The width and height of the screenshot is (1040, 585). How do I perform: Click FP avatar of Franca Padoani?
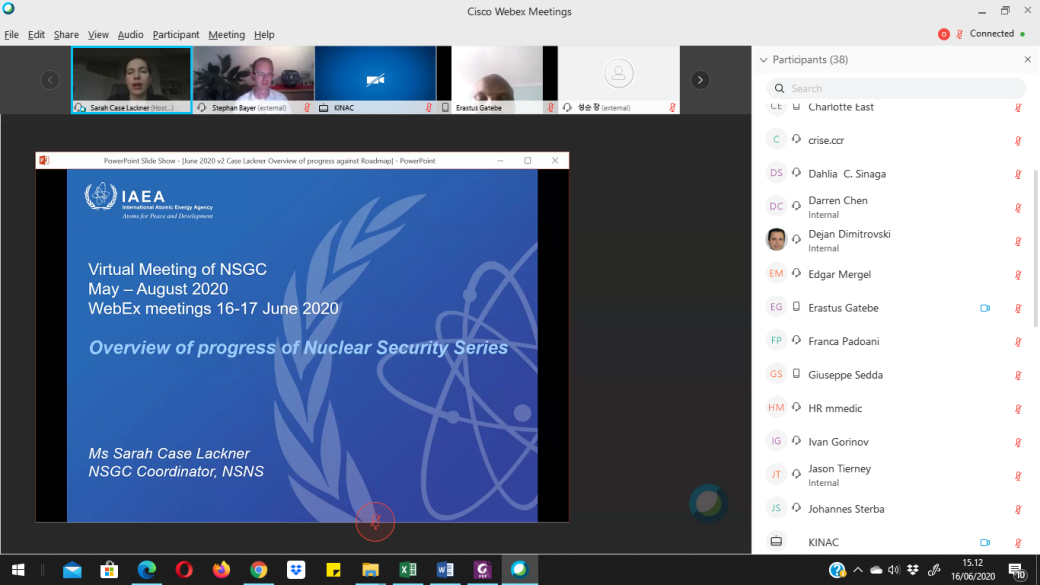(776, 340)
